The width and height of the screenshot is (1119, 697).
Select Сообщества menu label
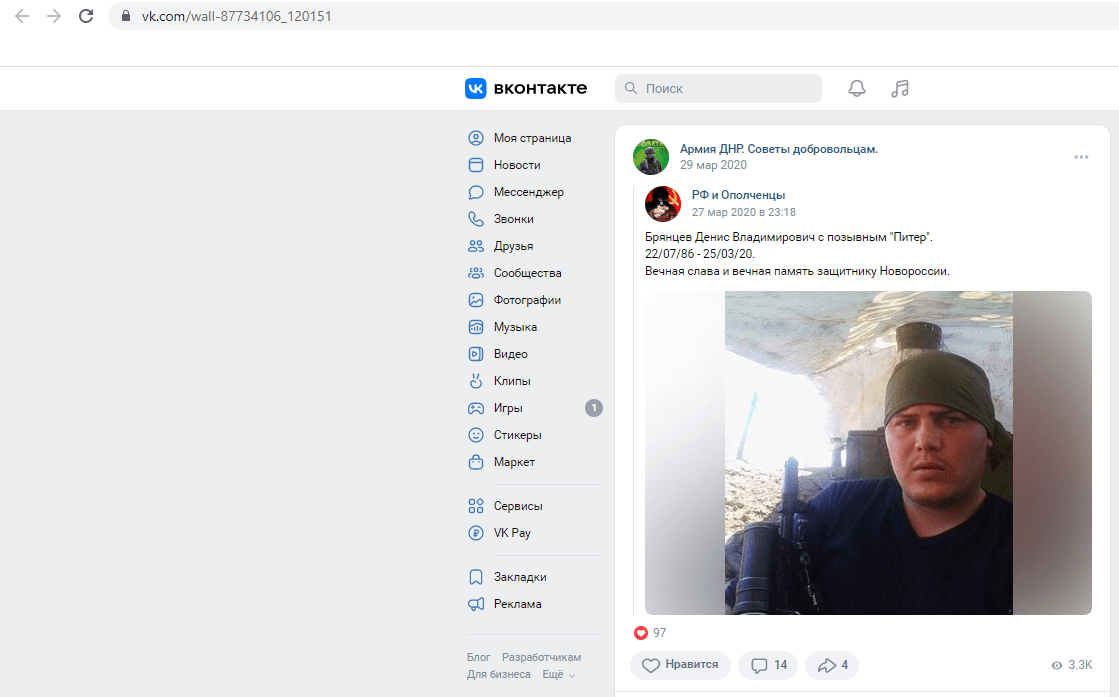tap(527, 273)
